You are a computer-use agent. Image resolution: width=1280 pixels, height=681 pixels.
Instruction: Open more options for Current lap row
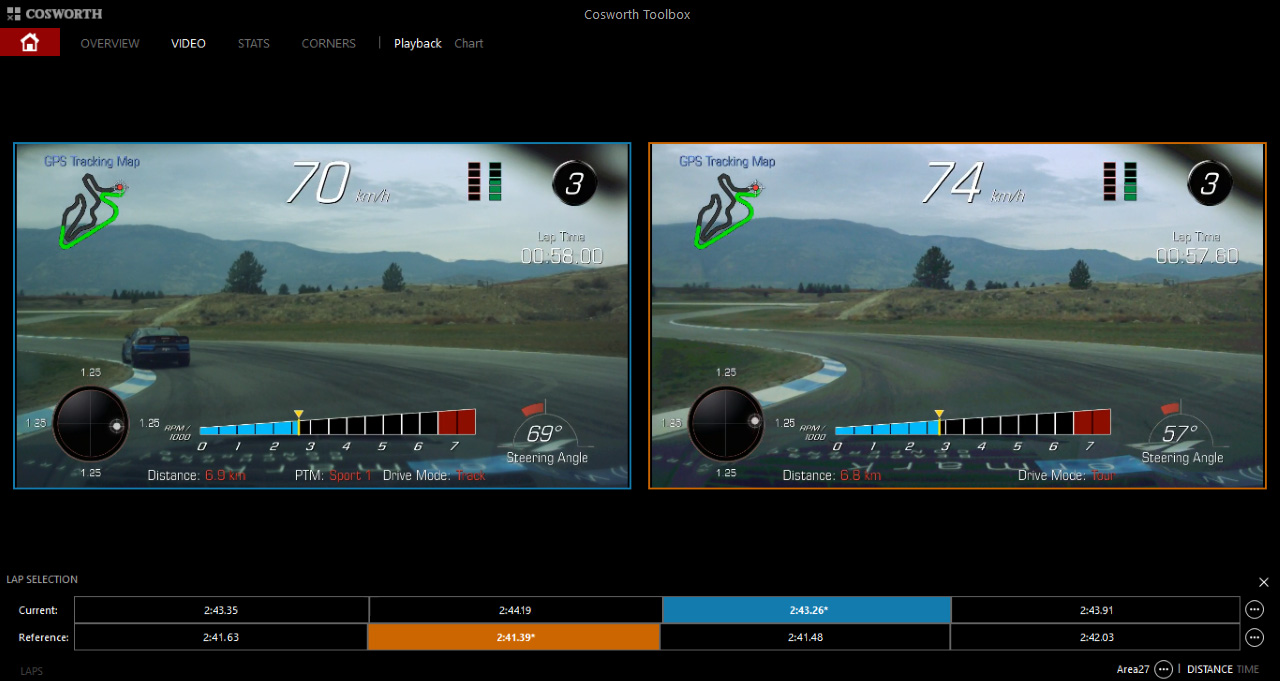tap(1254, 609)
